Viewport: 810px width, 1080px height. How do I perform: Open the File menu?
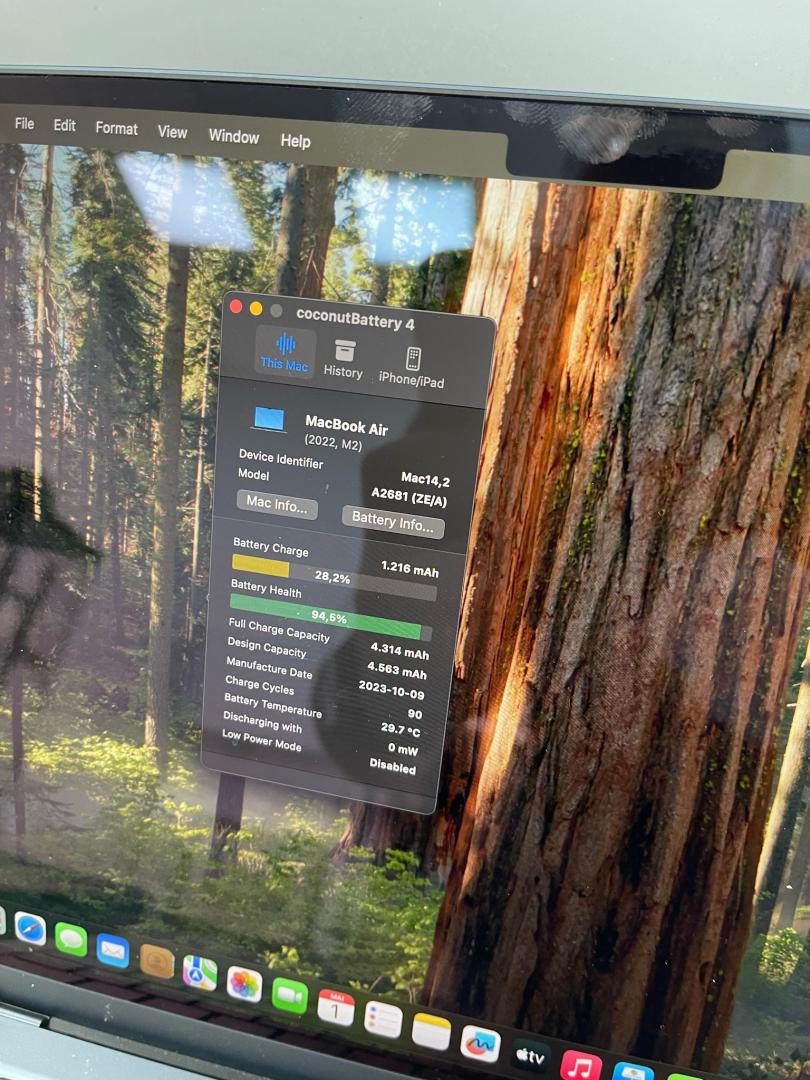(24, 123)
